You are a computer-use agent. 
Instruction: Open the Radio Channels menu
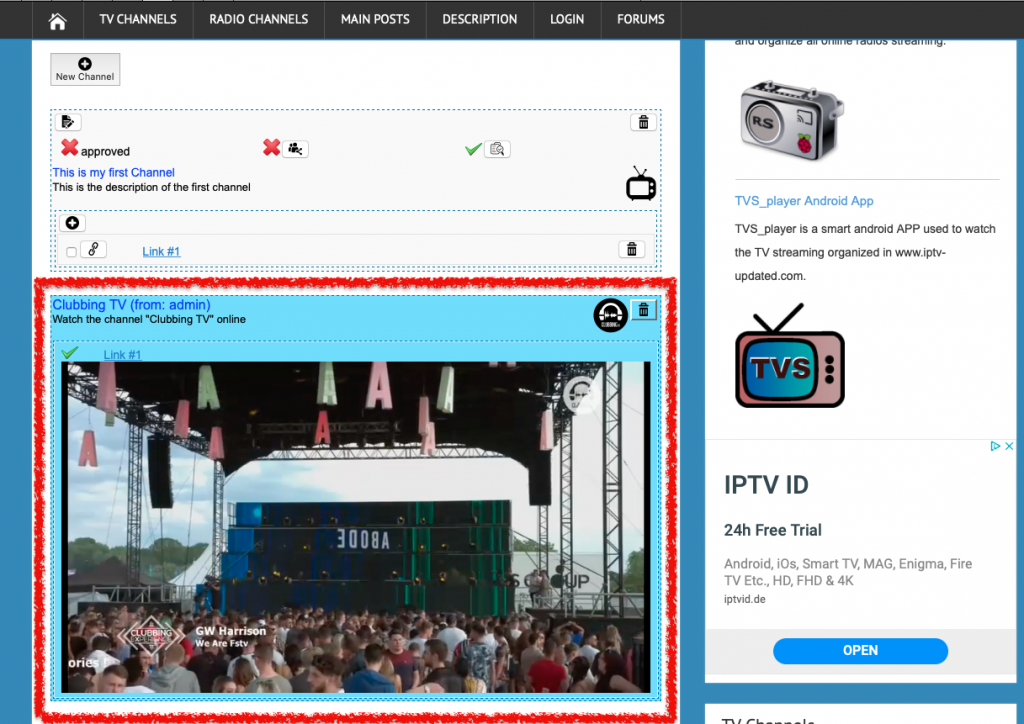[259, 20]
